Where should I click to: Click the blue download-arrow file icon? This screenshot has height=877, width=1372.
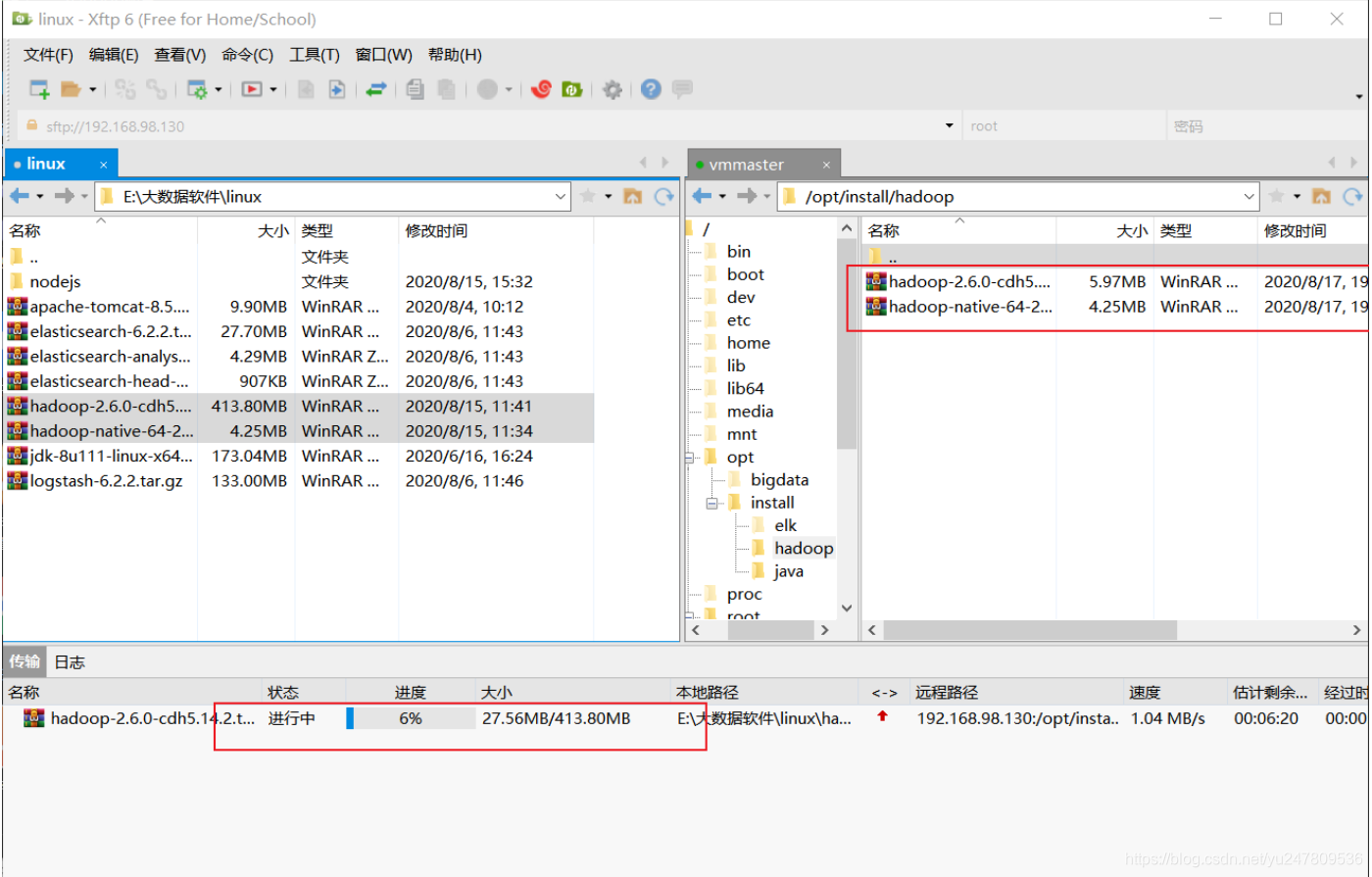coord(336,89)
